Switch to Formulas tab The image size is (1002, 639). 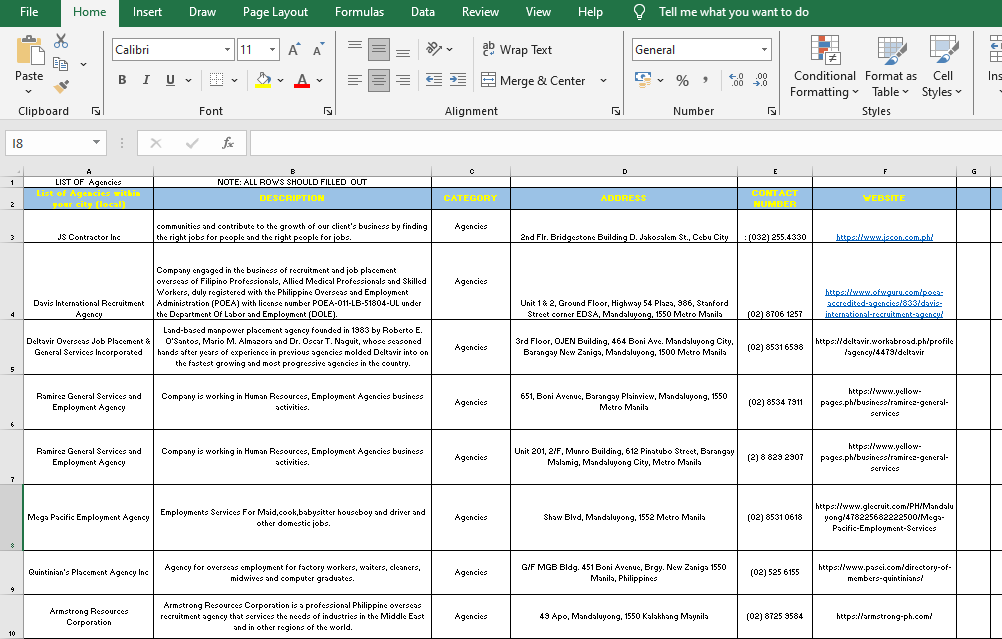tap(359, 12)
